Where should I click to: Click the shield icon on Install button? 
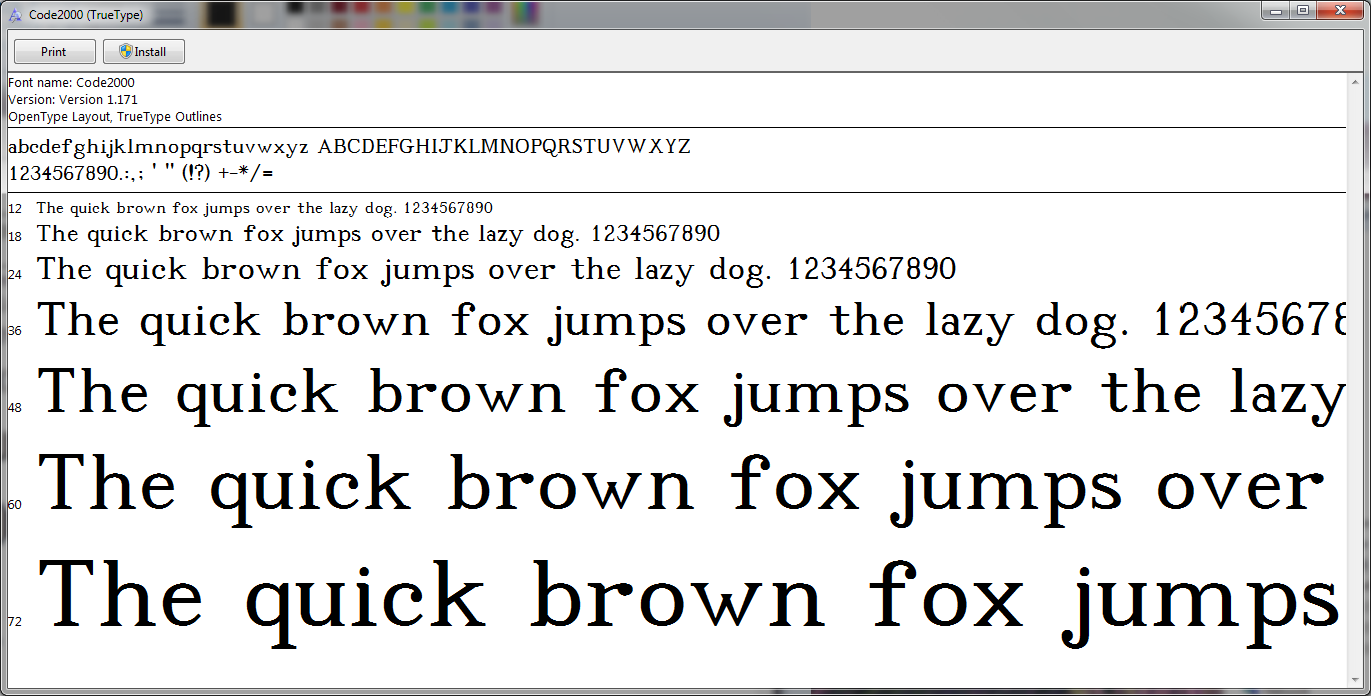[x=125, y=51]
